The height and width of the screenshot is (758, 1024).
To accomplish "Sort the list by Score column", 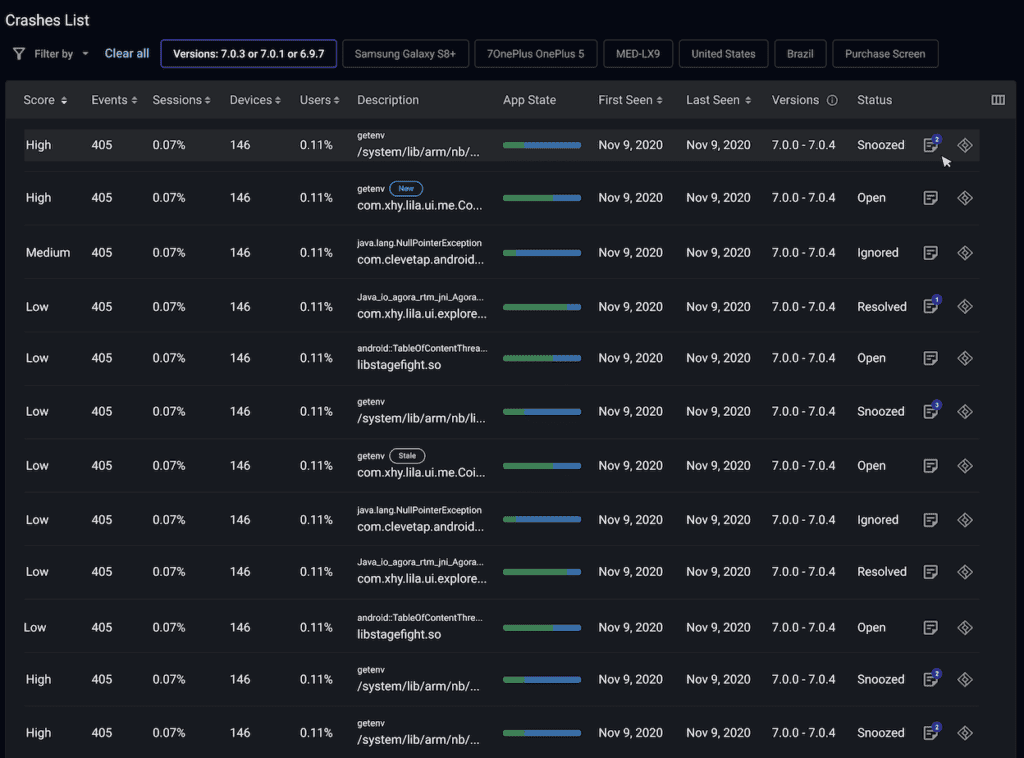I will pyautogui.click(x=46, y=100).
